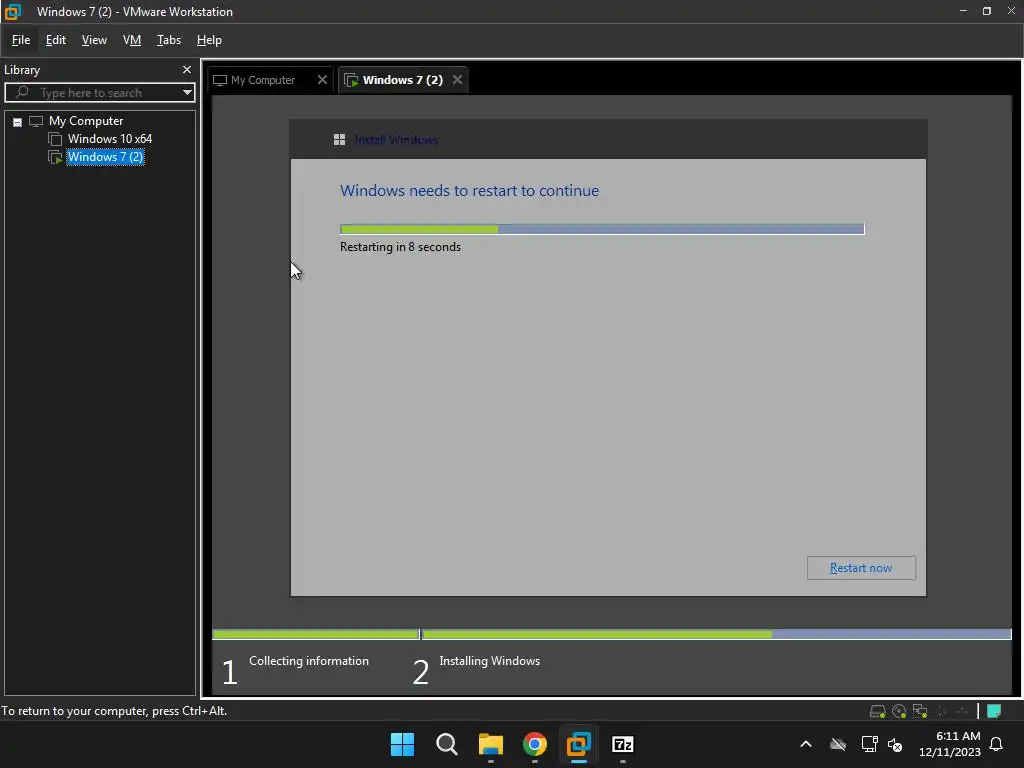Click the 'Installing Windows' step label
1024x768 pixels.
point(489,661)
